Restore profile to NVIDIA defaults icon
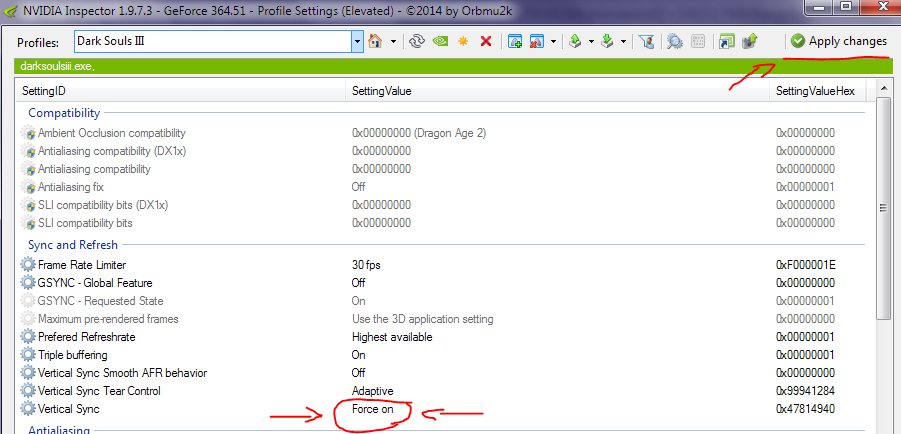Image resolution: width=901 pixels, height=434 pixels. 440,41
